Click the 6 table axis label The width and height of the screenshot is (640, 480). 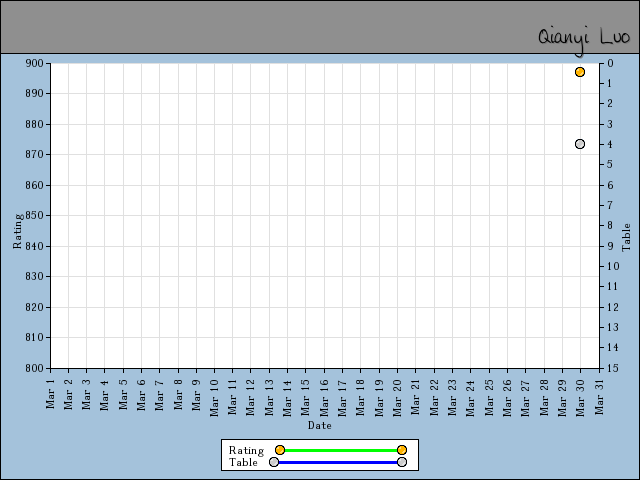tap(610, 185)
